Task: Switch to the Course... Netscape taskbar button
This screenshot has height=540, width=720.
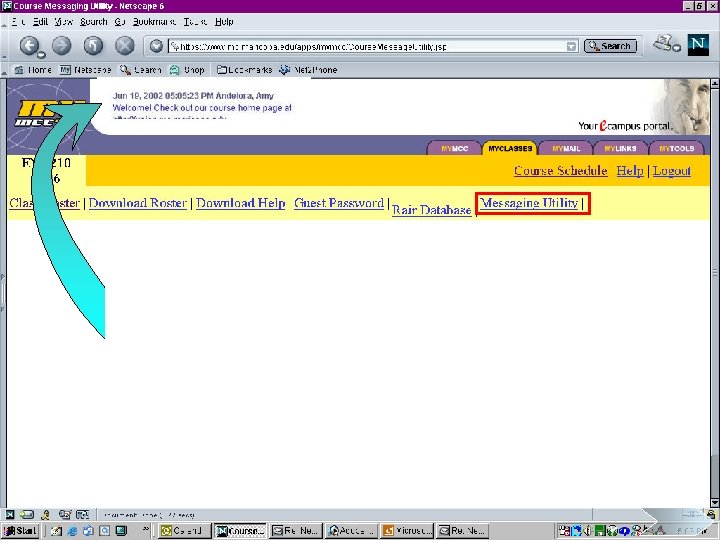Action: pyautogui.click(x=240, y=531)
